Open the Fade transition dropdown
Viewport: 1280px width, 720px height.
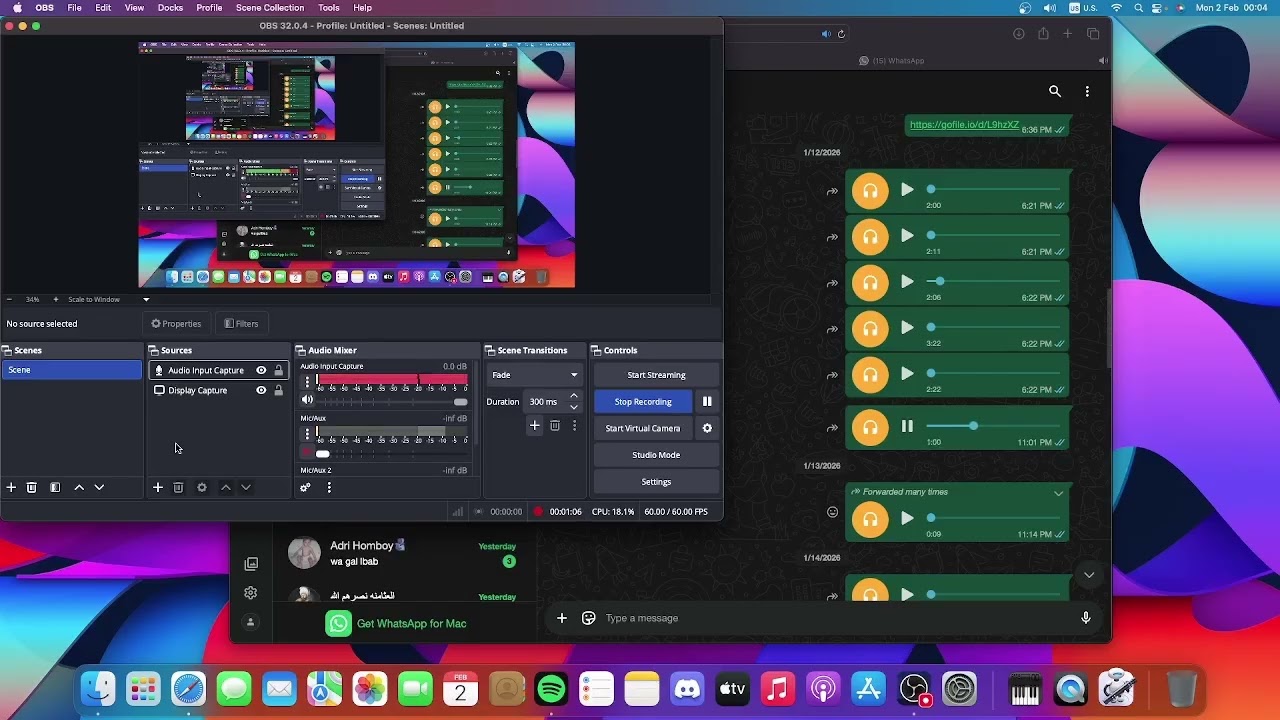click(534, 375)
